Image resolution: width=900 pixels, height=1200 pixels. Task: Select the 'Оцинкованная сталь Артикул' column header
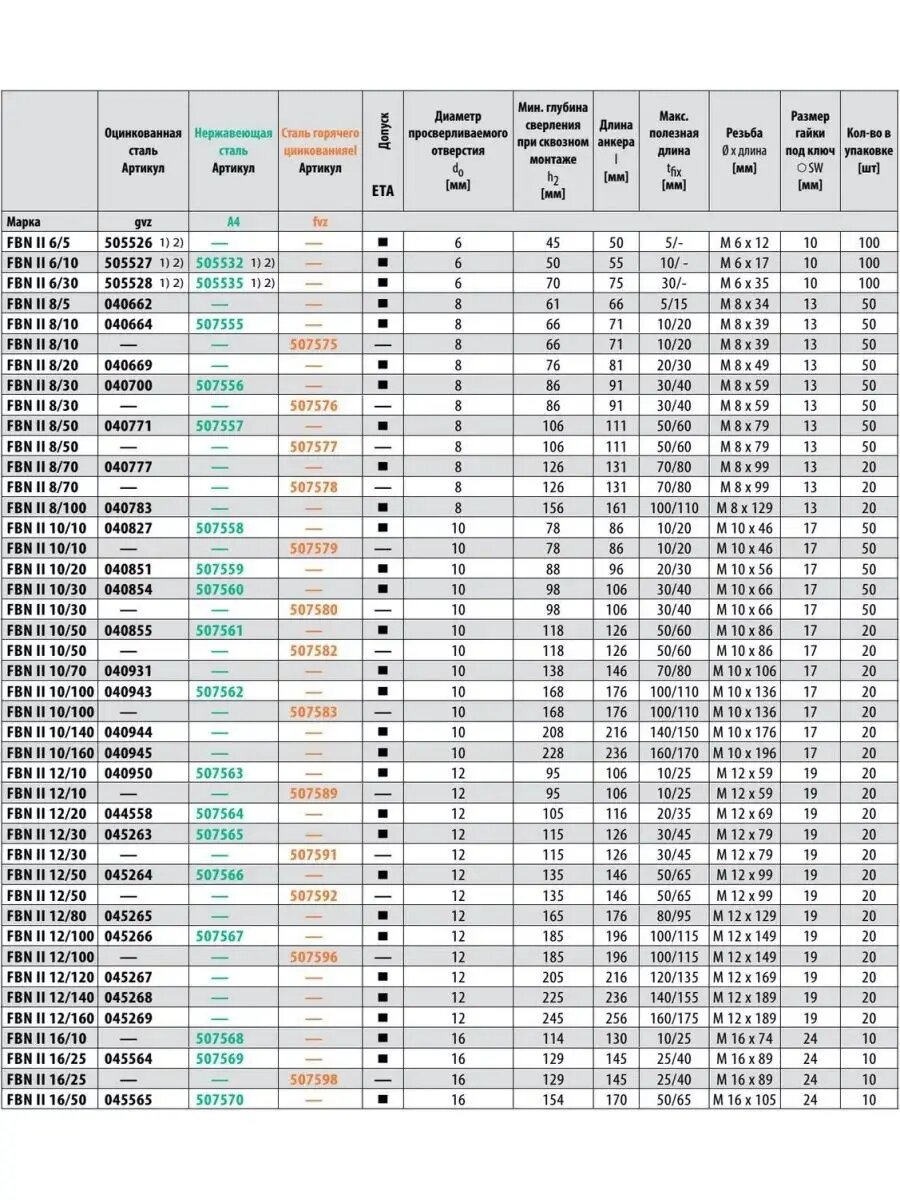click(x=143, y=150)
